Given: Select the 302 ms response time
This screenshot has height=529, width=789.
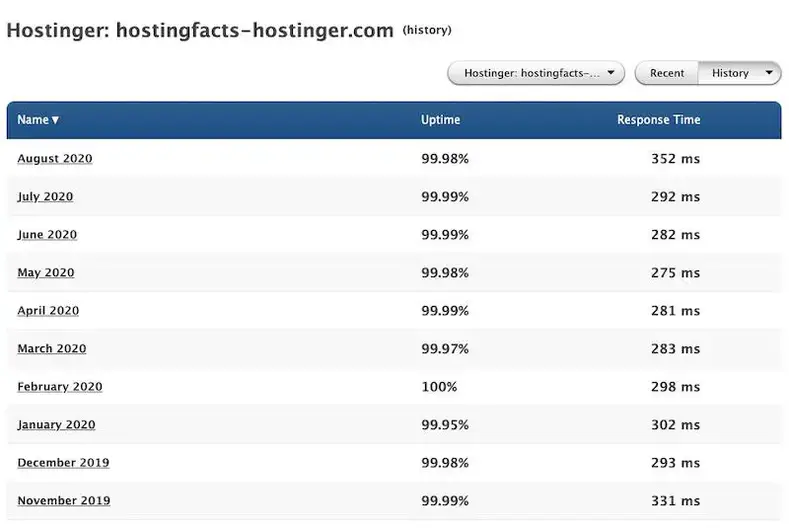Looking at the screenshot, I should [x=675, y=424].
